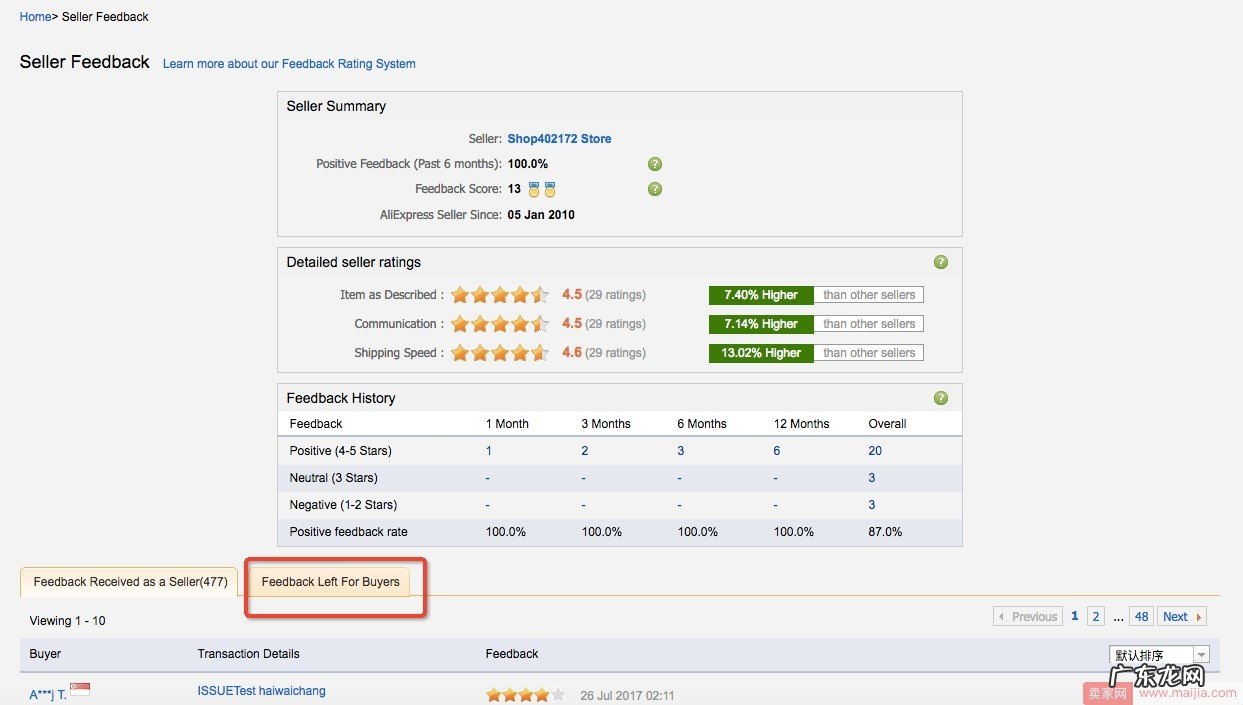Click the medal icons beside Feedback Score
The height and width of the screenshot is (705, 1243).
(x=542, y=189)
